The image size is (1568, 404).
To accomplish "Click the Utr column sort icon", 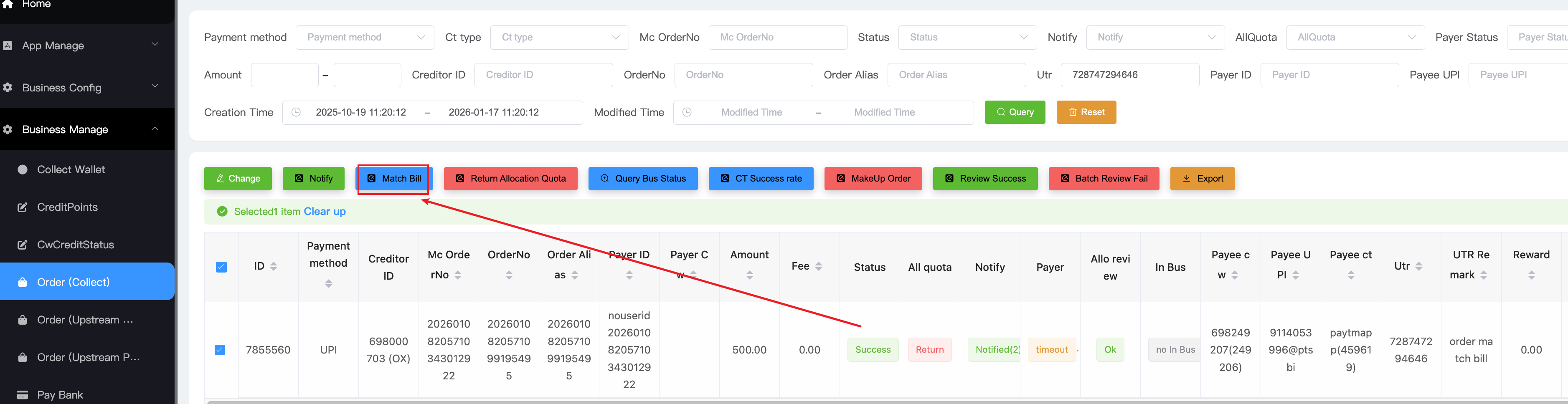I will (1418, 267).
